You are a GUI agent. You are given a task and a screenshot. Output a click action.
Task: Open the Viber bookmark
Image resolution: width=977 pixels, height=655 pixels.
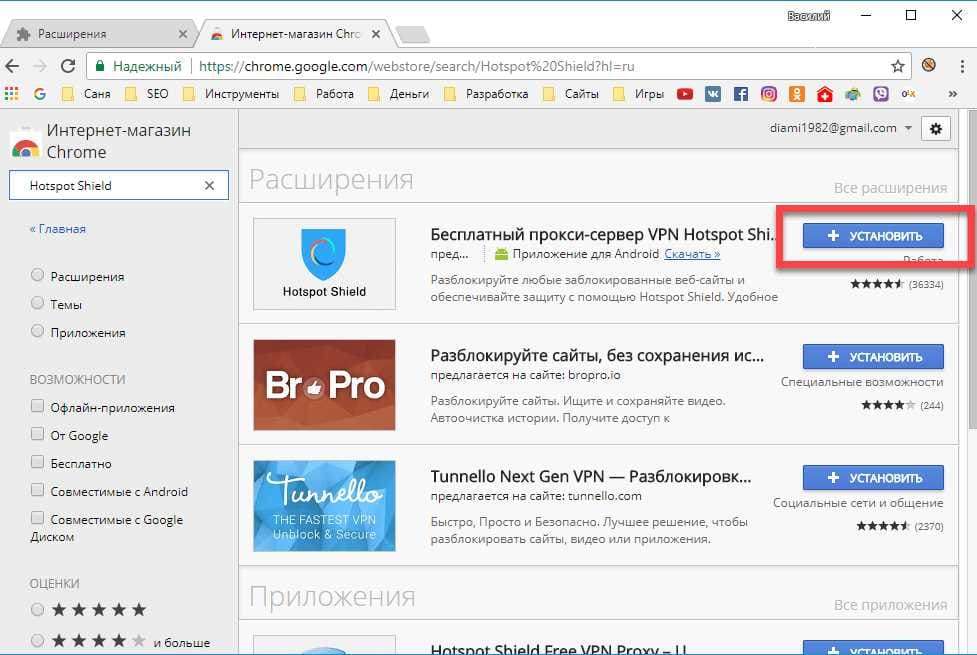coord(880,94)
